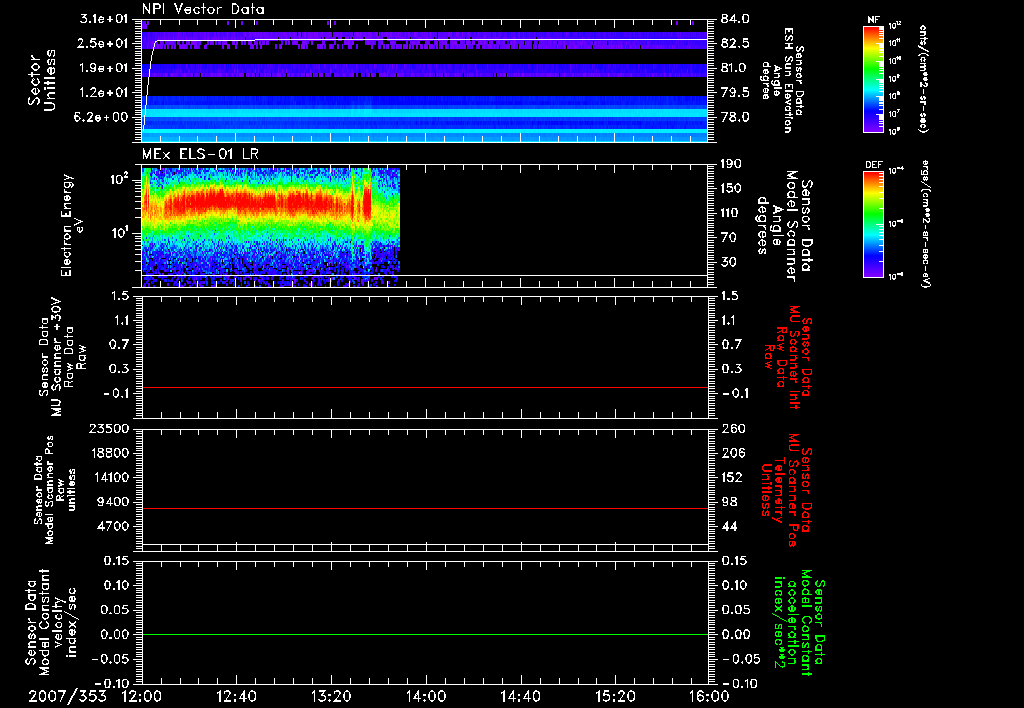
Task: Click the 98 telemetry tick value
Action: pyautogui.click(x=730, y=502)
